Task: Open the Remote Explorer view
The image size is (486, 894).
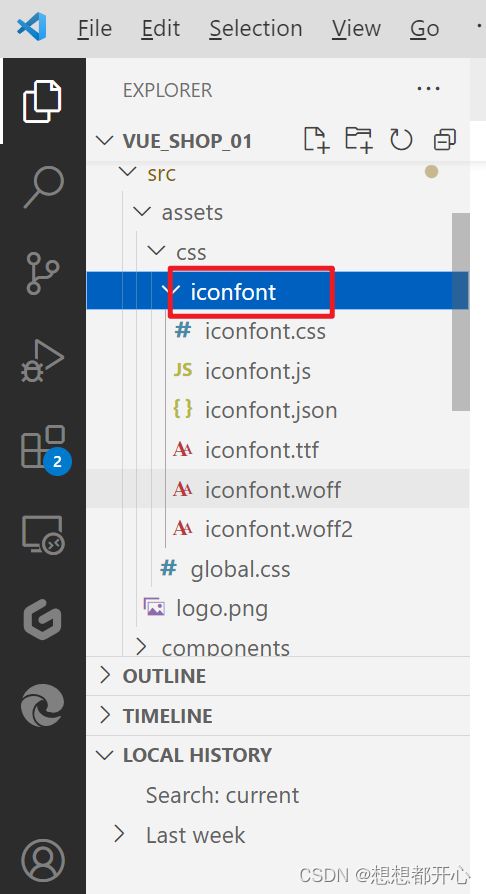Action: tap(43, 535)
